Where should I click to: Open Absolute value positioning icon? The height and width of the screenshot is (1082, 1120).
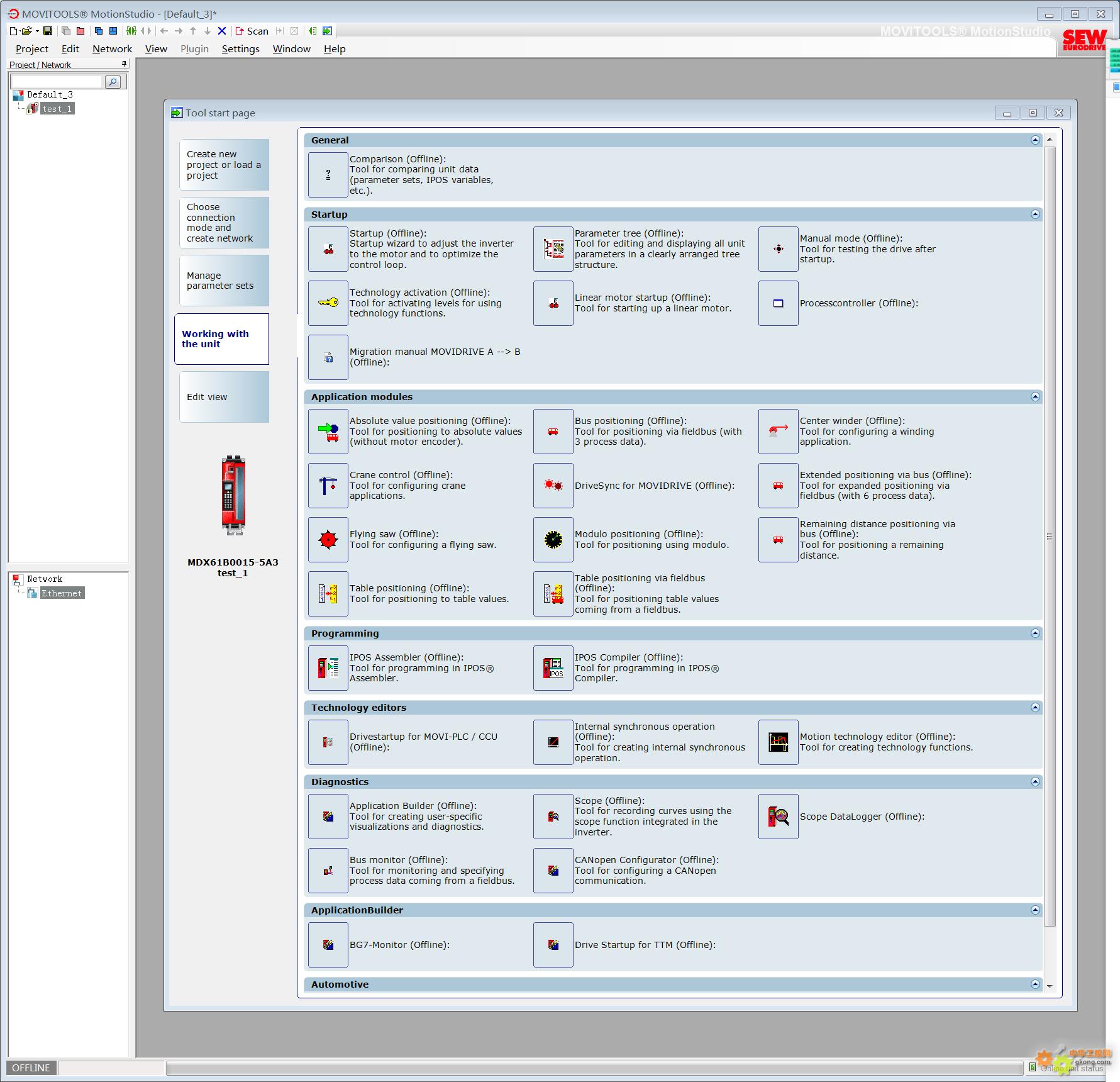(x=328, y=432)
